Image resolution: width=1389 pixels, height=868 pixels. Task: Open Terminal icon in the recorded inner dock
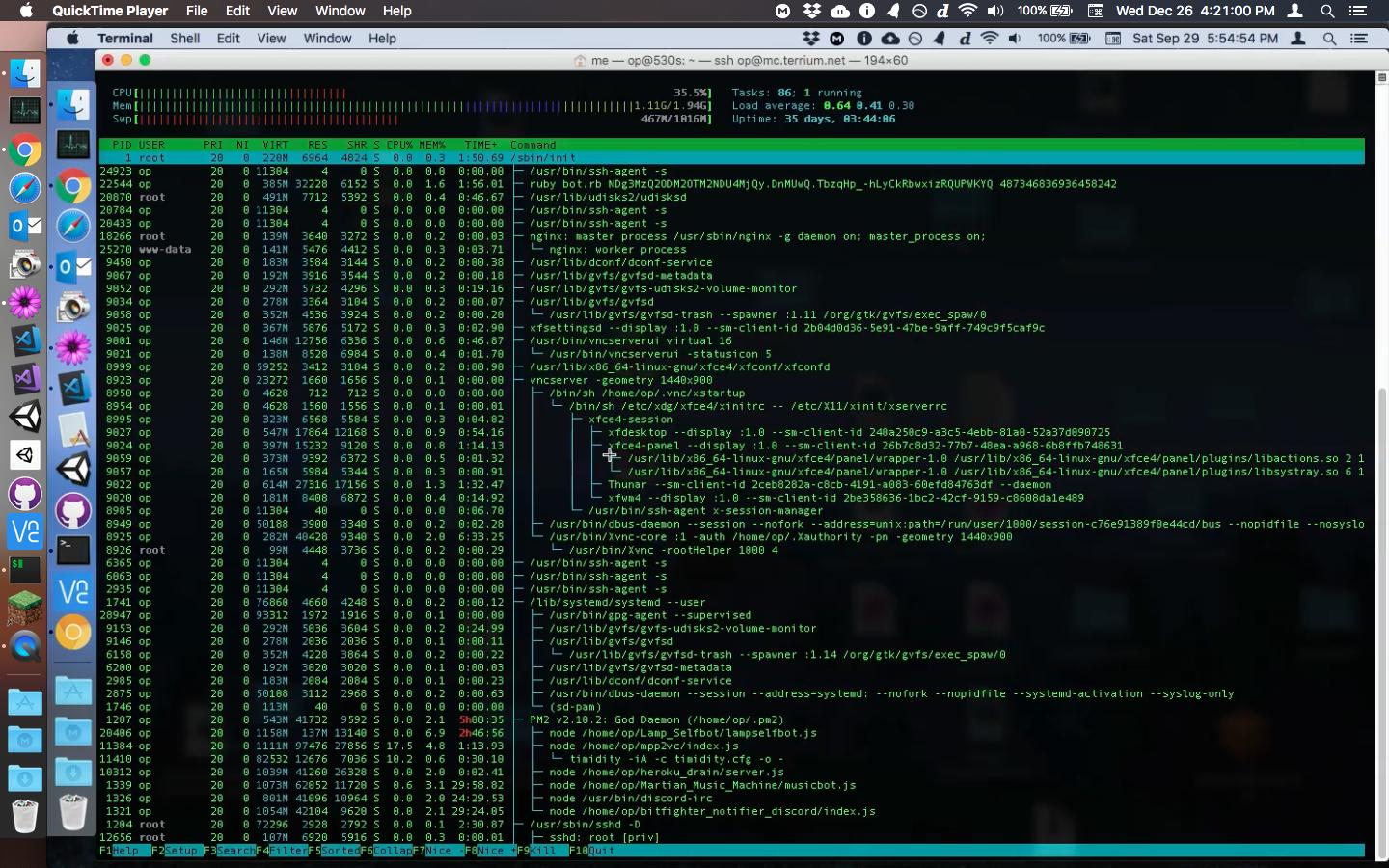(72, 551)
